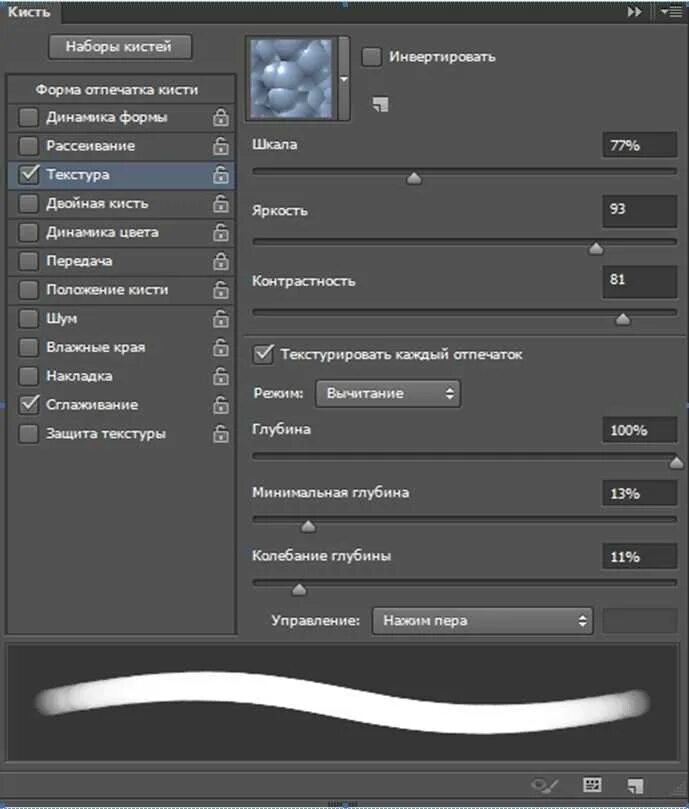Viewport: 689px width, 809px height.
Task: Click the blue texture thumbnail preview
Action: 292,79
